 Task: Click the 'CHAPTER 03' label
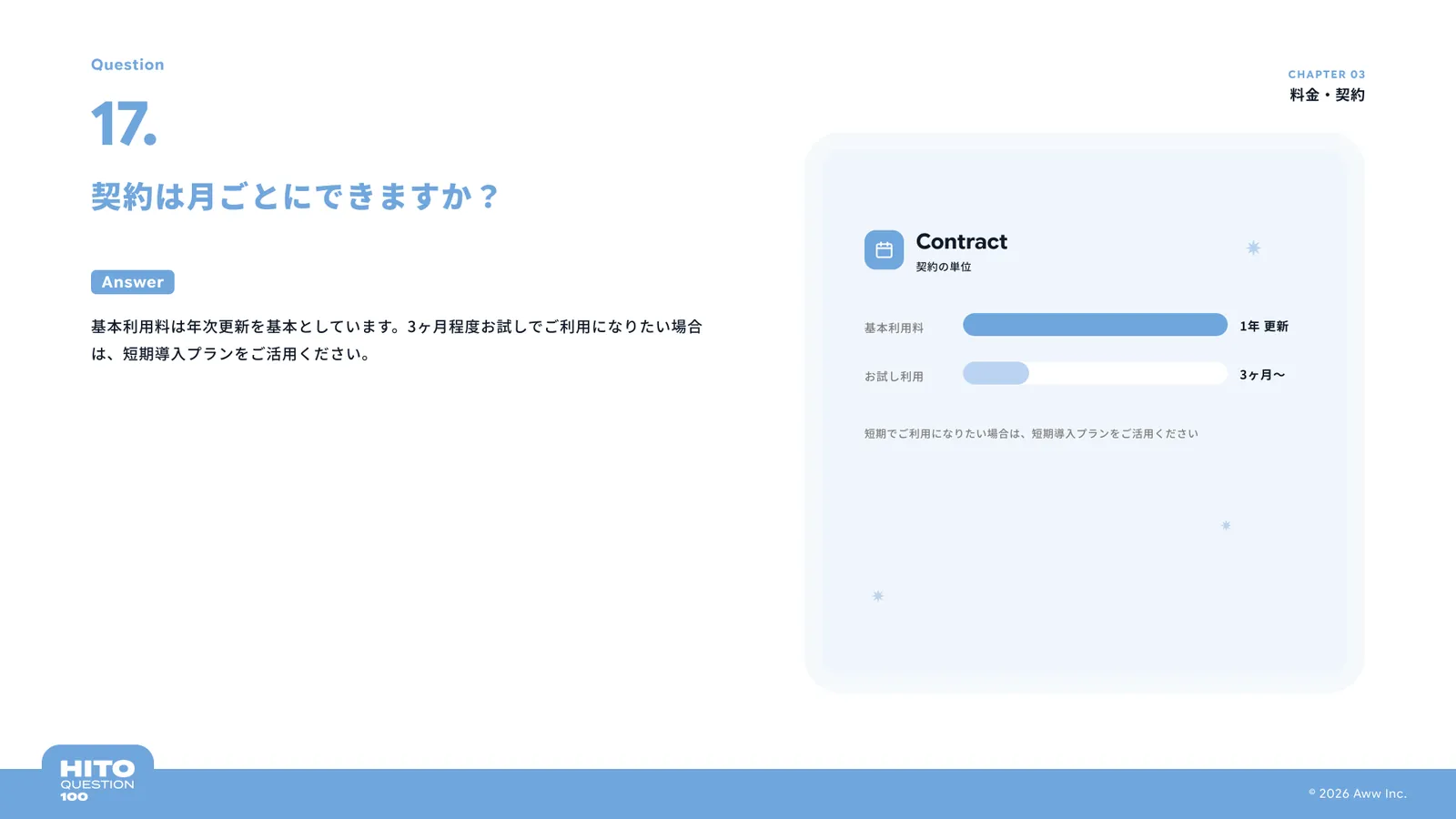1327,75
